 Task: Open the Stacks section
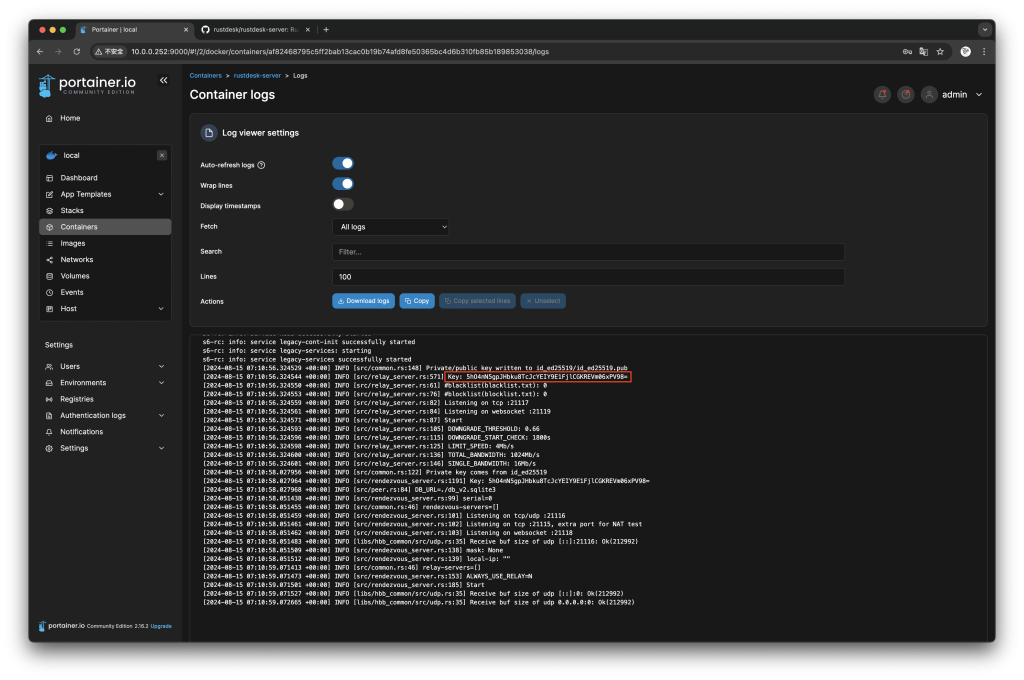tap(69, 210)
